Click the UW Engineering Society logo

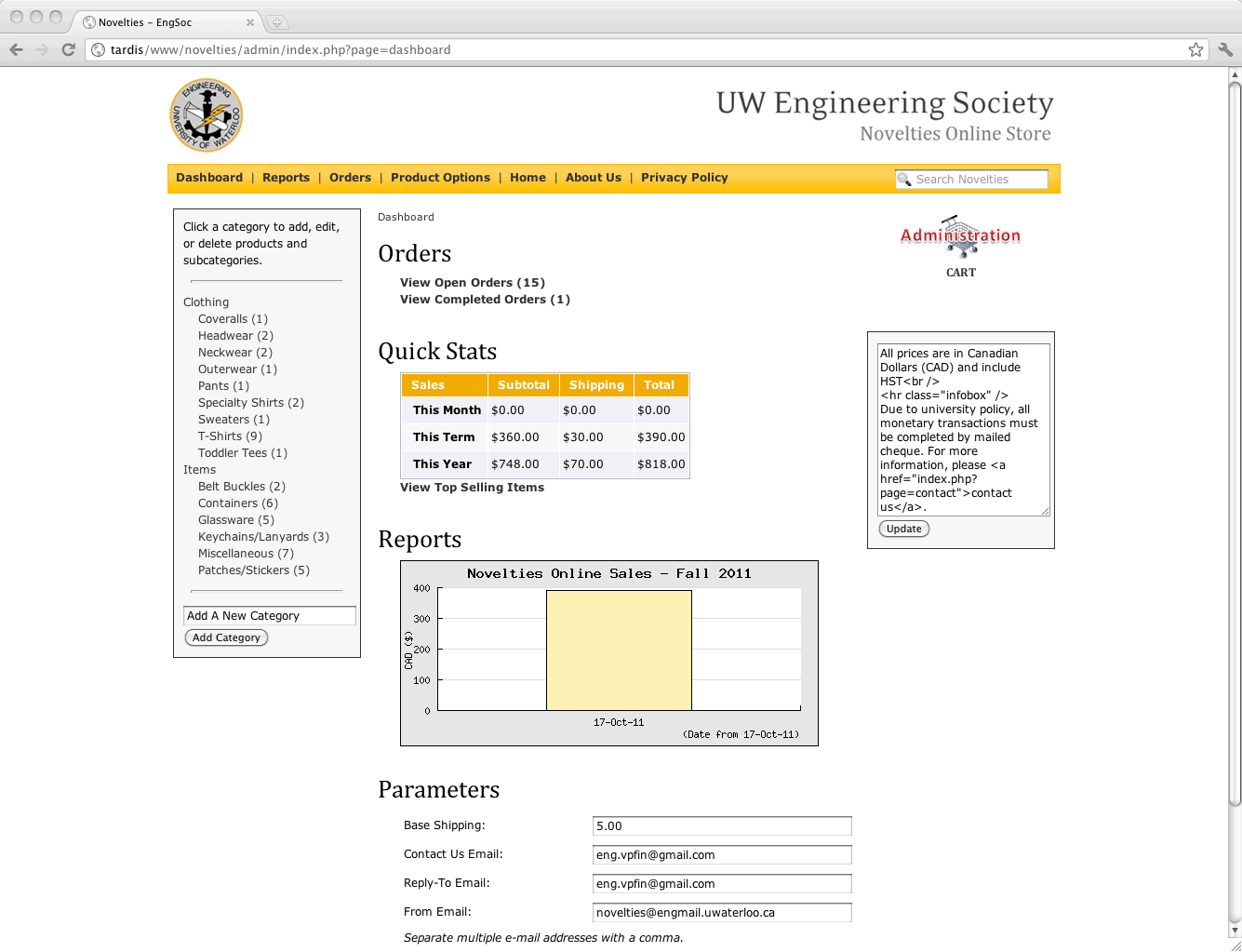pos(206,115)
